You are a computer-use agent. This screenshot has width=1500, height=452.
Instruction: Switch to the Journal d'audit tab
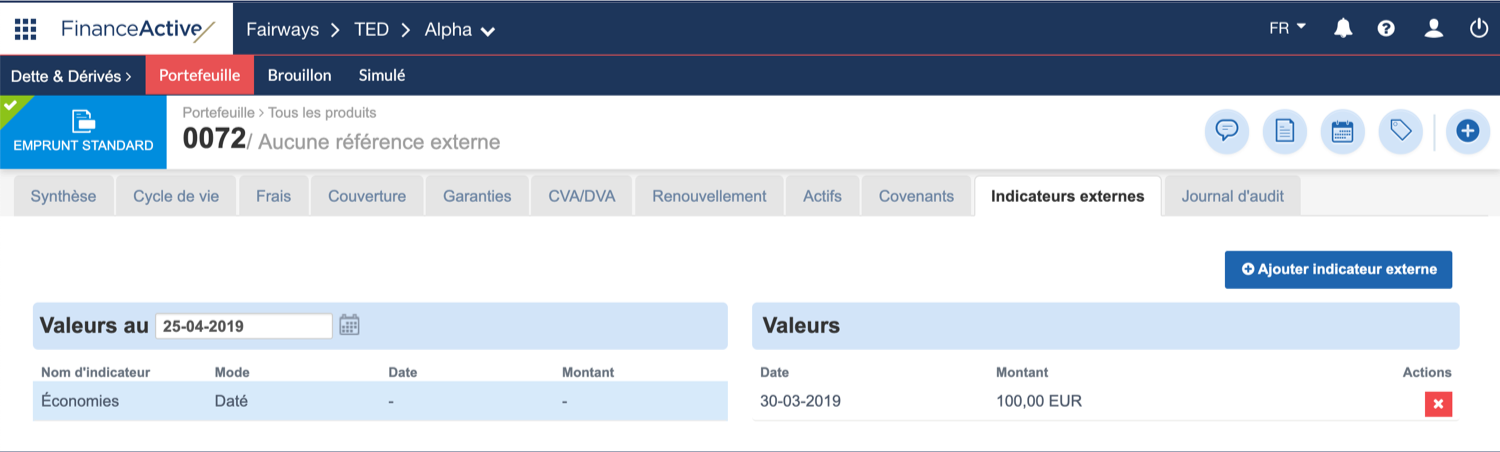click(x=1232, y=196)
